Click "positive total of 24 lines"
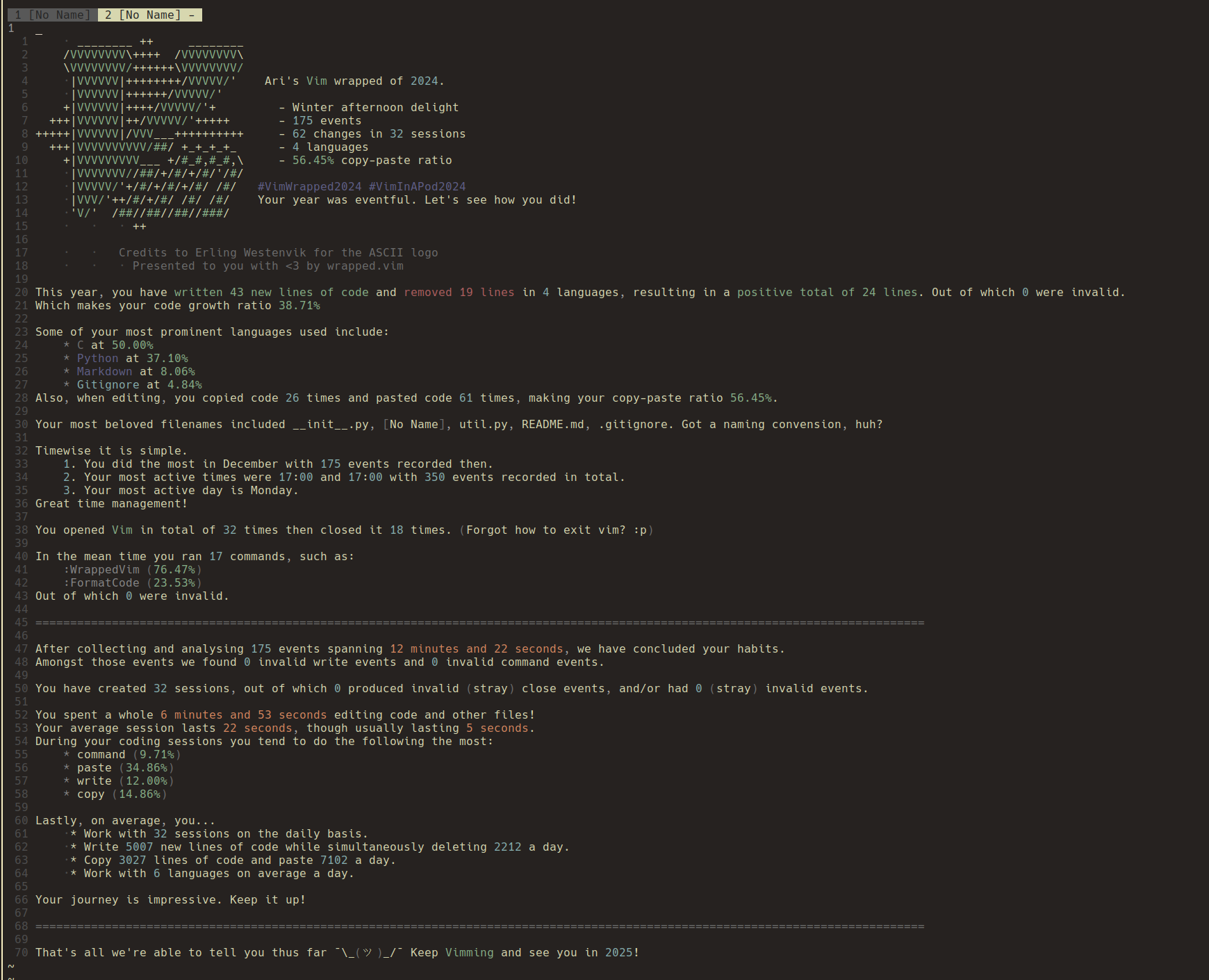Image resolution: width=1209 pixels, height=980 pixels. tap(827, 292)
